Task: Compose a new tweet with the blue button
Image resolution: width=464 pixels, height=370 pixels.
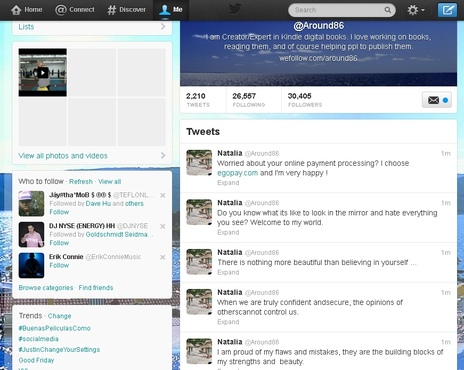Action: 447,10
